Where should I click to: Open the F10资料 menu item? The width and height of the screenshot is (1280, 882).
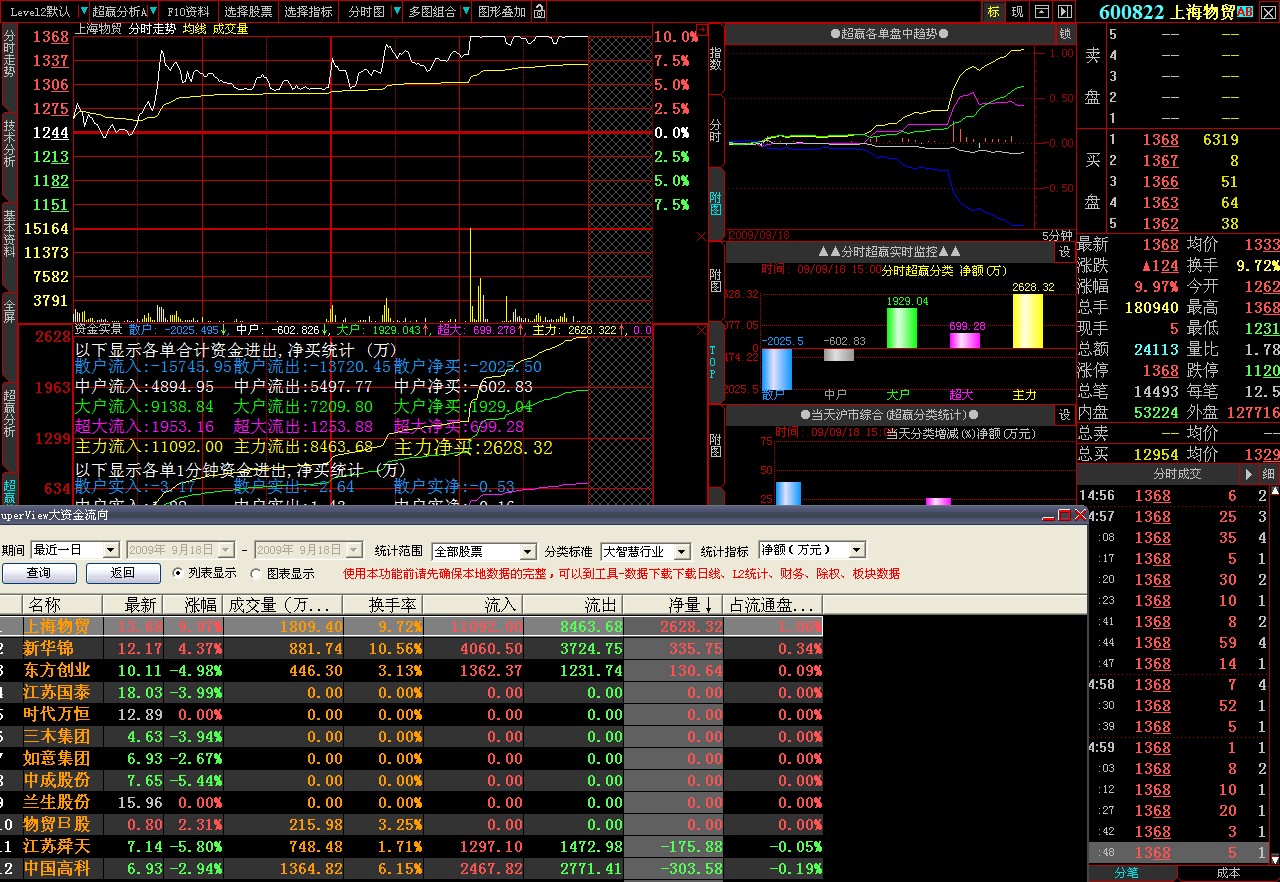[188, 12]
